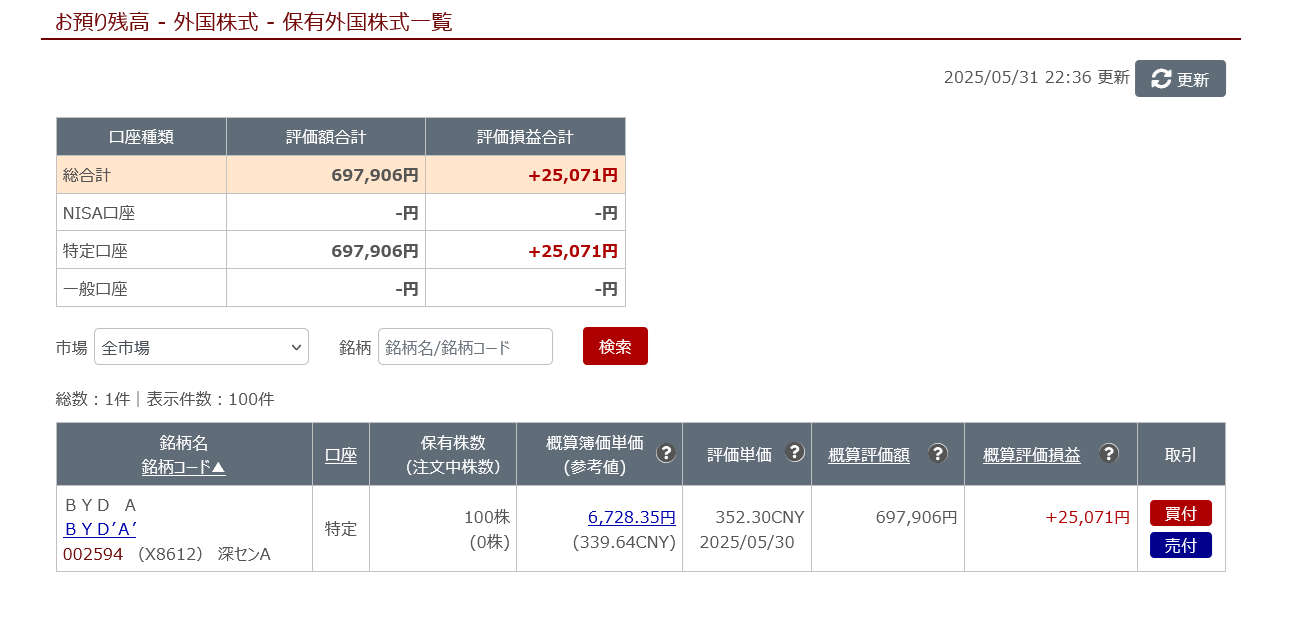Sort by 銘柄コード column header

(184, 467)
